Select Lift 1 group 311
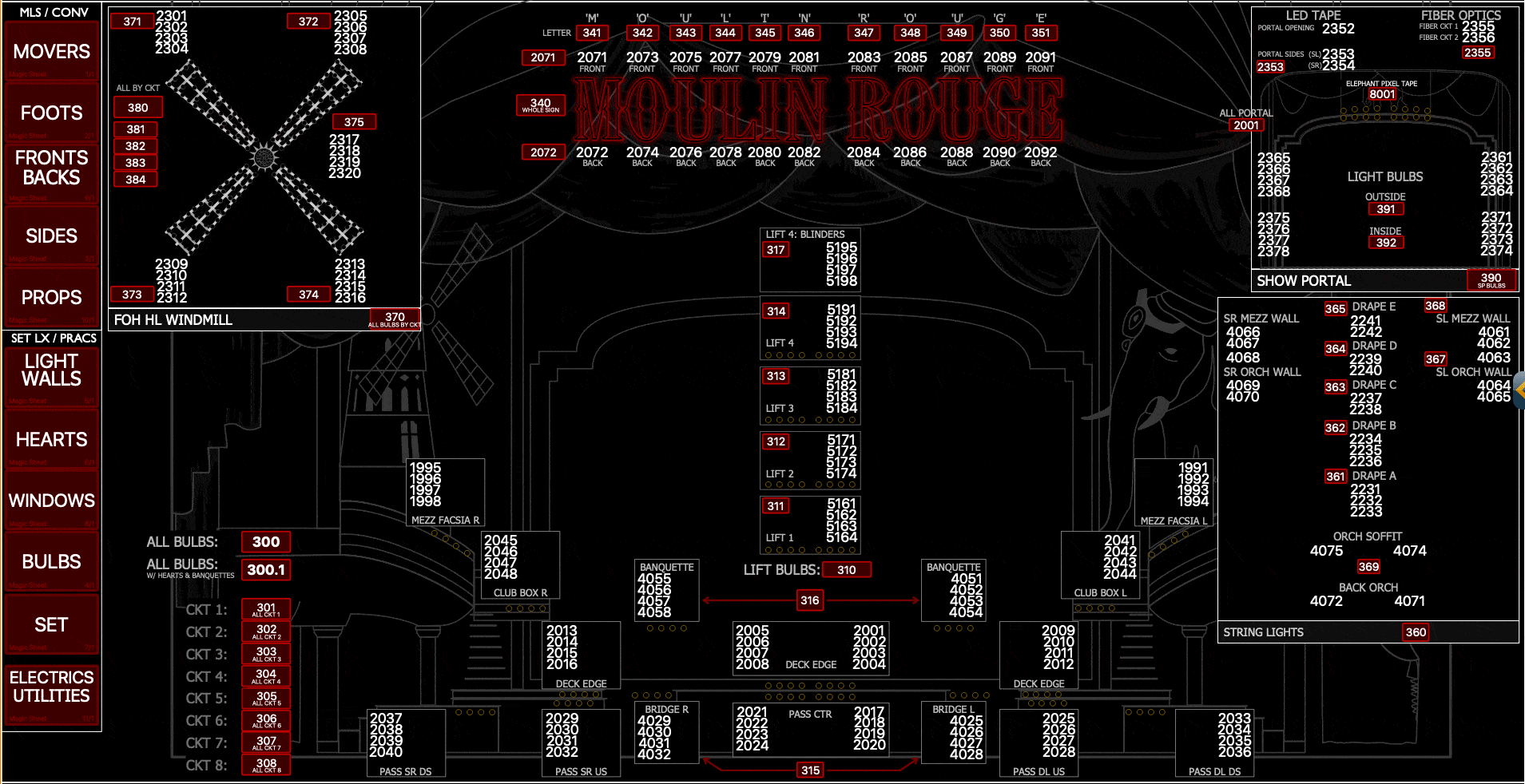1525x784 pixels. tap(776, 506)
